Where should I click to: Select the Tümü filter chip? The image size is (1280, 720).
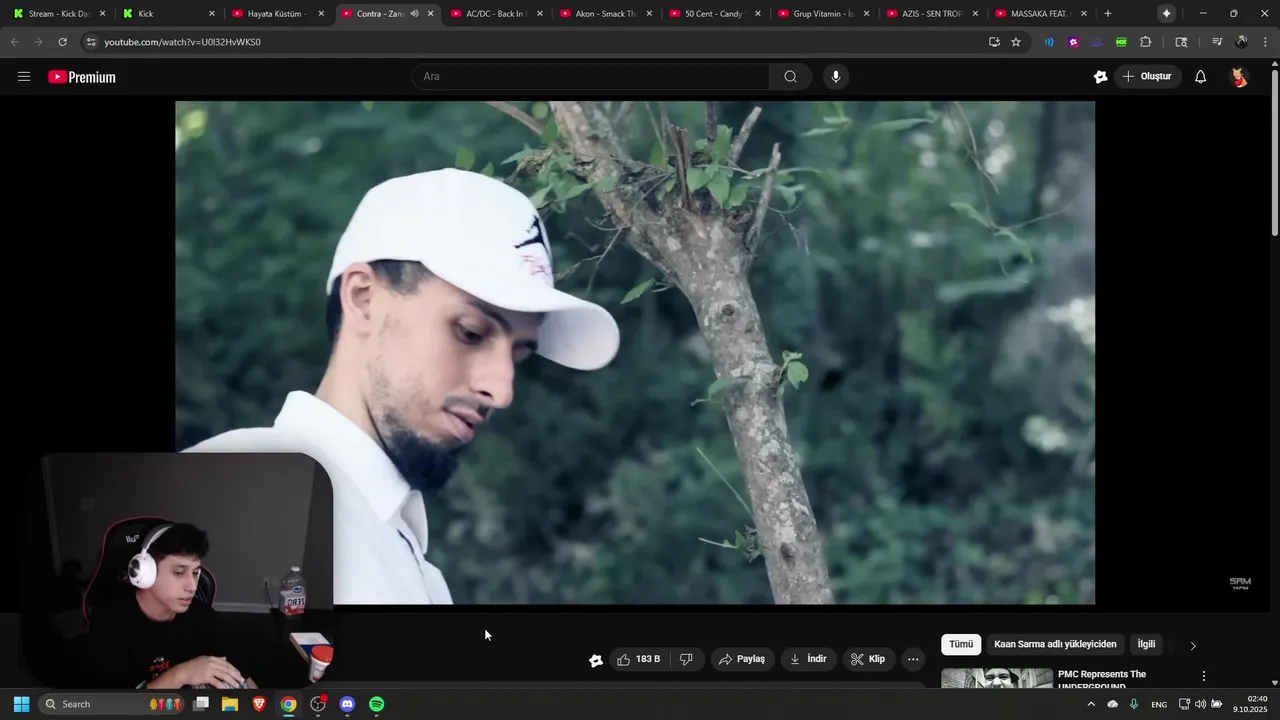[x=961, y=645]
